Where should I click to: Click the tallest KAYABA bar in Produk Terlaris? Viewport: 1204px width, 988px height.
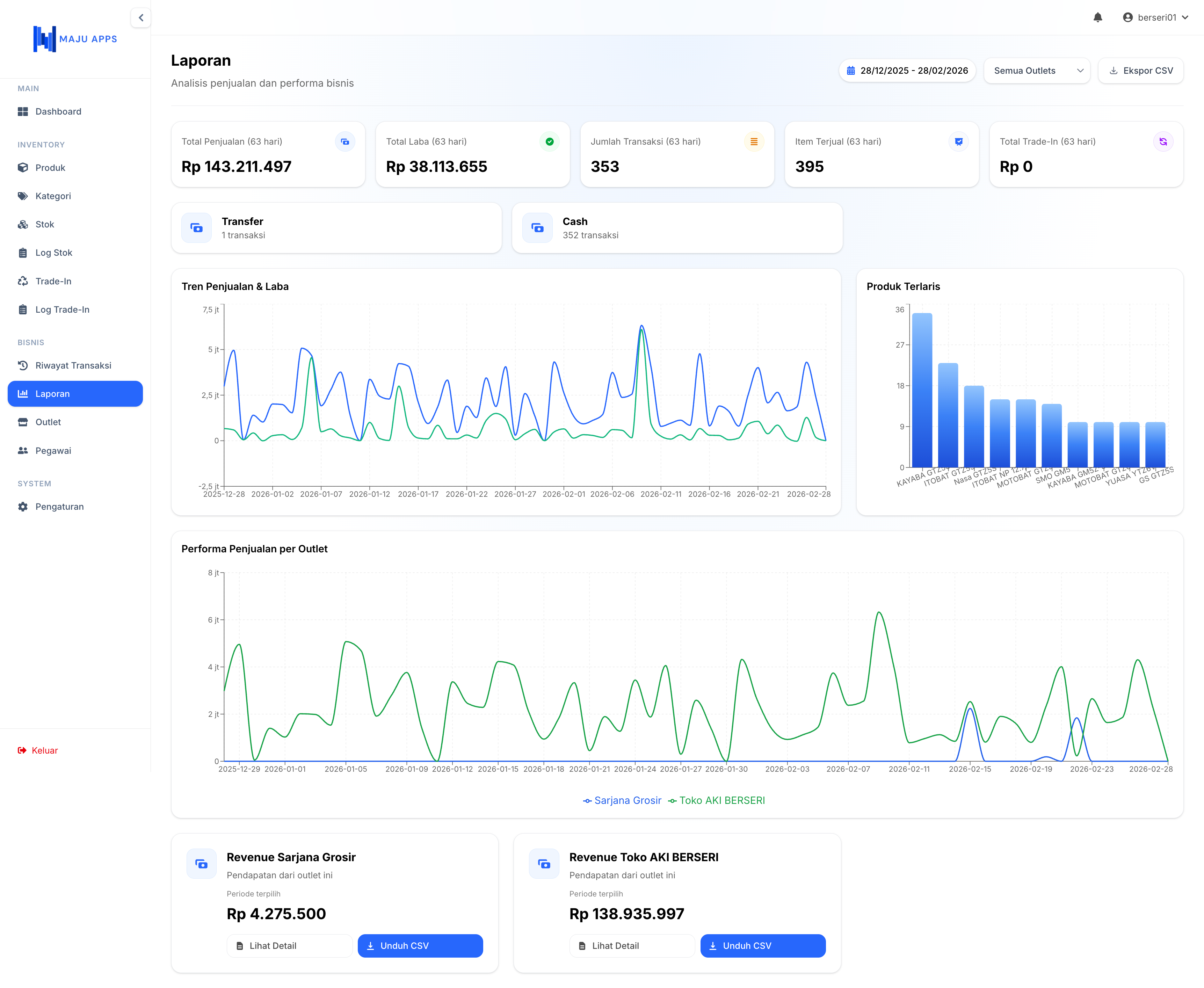922,390
